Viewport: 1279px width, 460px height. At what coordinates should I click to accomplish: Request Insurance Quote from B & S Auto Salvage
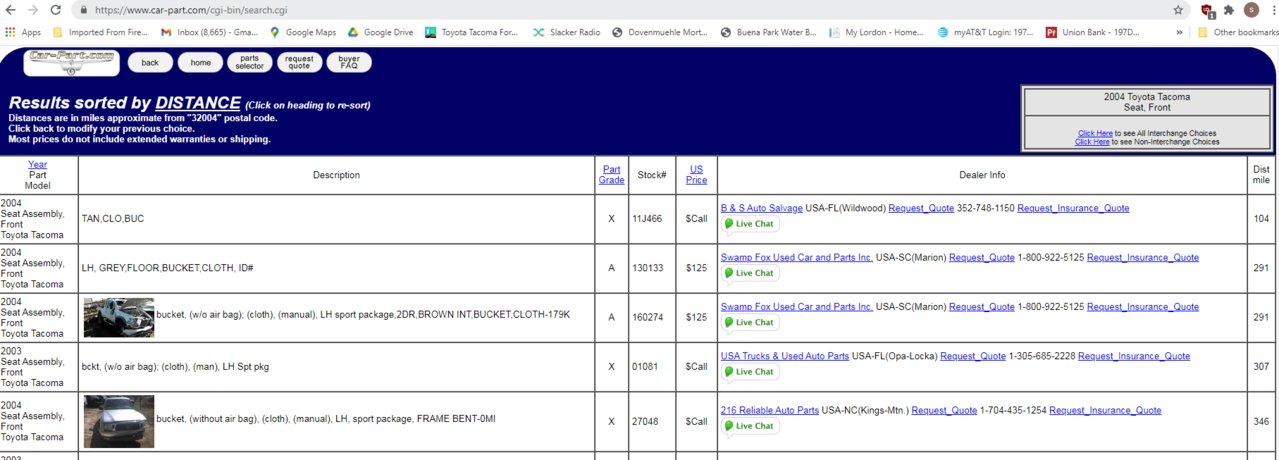coord(1073,208)
